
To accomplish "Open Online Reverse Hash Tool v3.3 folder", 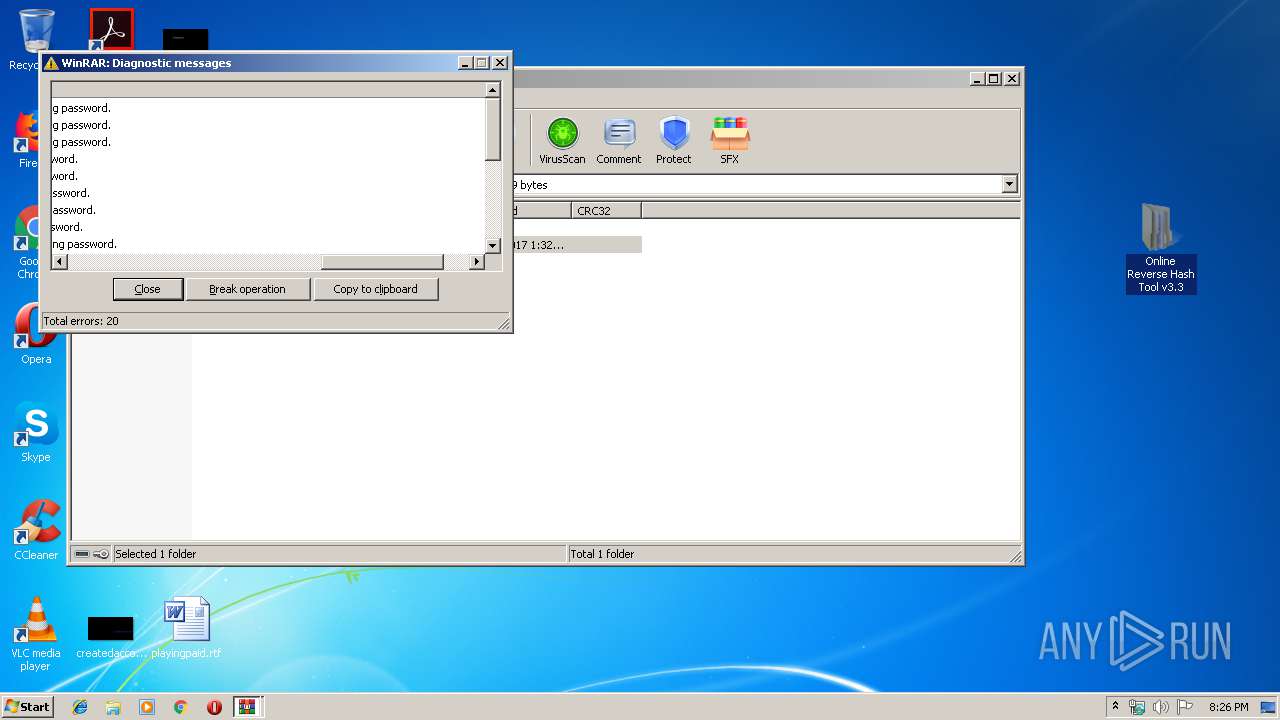I will tap(1161, 248).
